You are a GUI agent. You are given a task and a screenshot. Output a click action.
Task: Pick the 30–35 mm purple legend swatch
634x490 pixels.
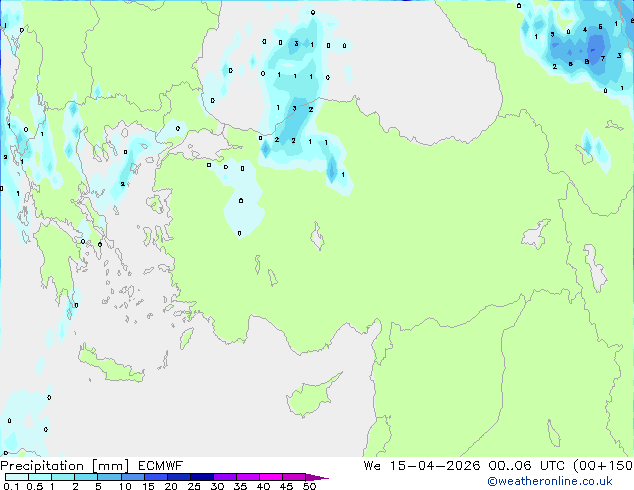(225, 477)
